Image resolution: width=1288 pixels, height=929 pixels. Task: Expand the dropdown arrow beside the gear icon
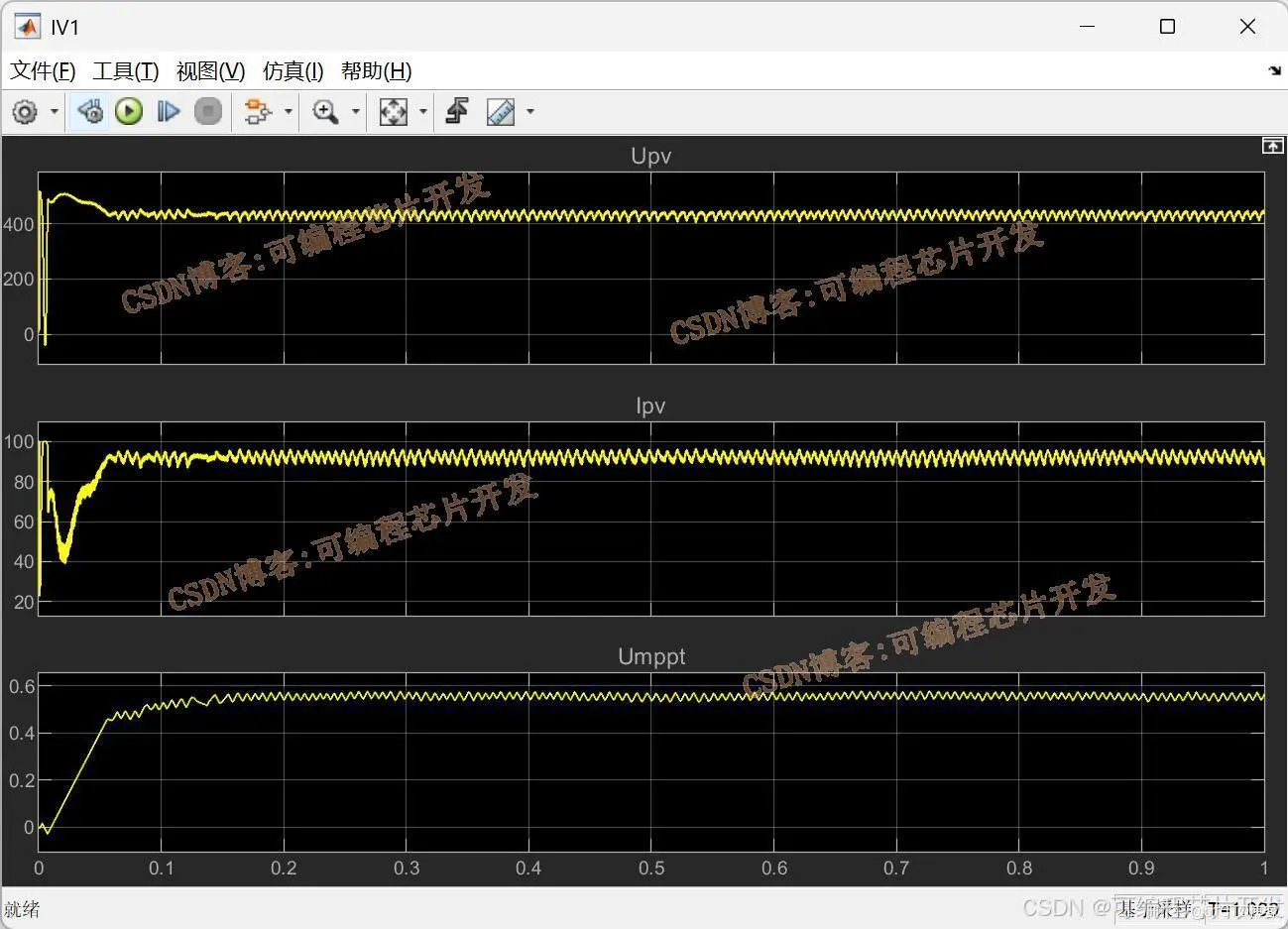click(55, 112)
